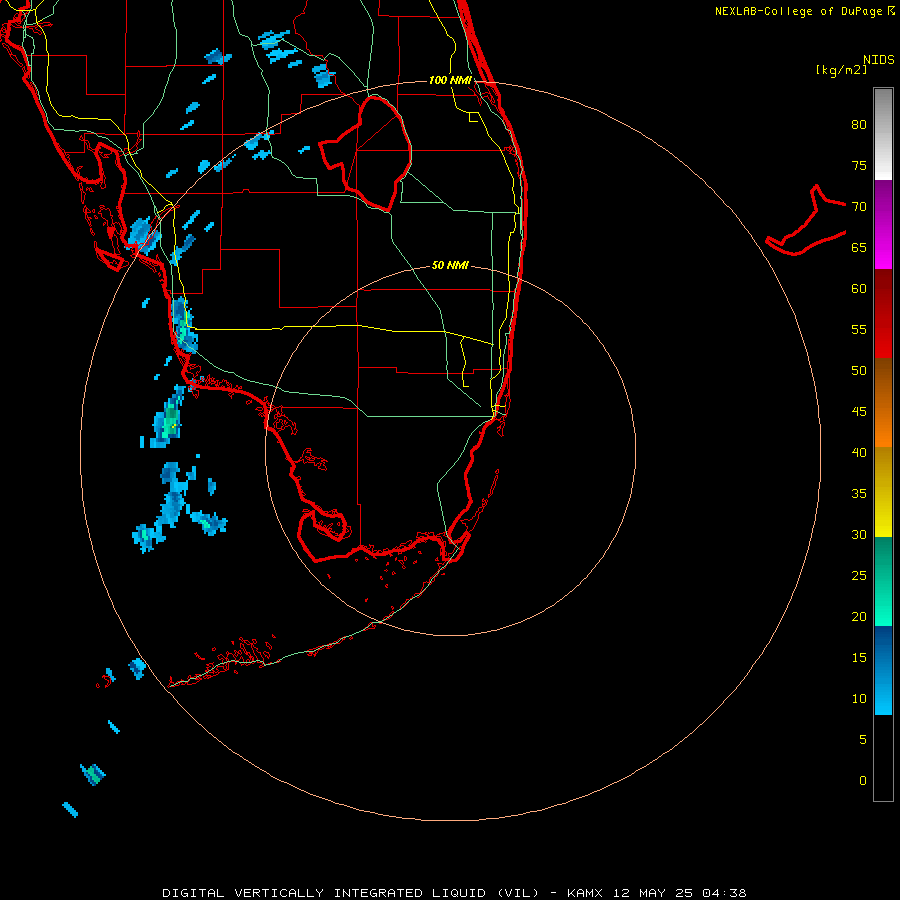Click the 35 value on the color scale
Viewport: 900px width, 900px height.
point(859,494)
